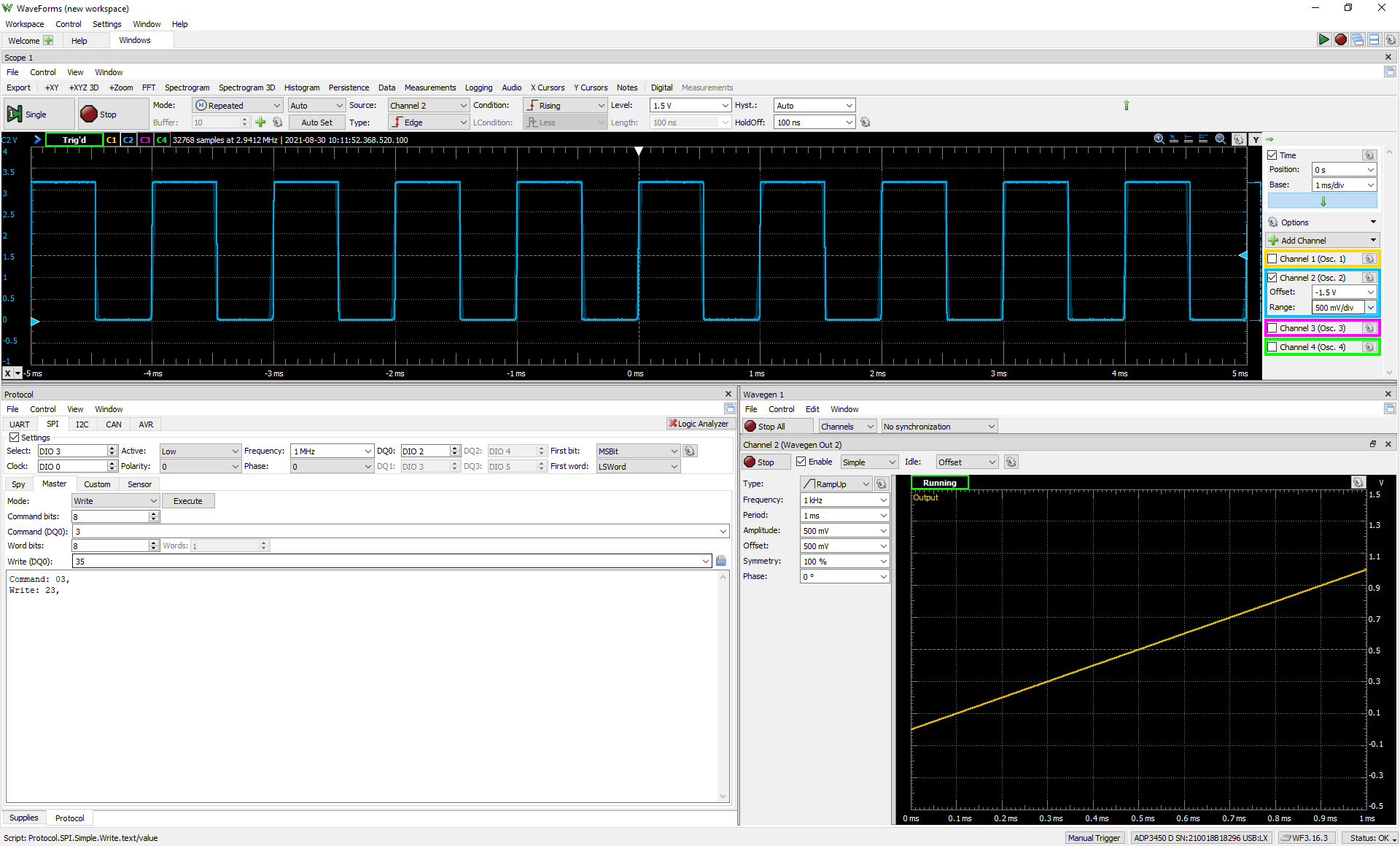Image resolution: width=1400 pixels, height=846 pixels.
Task: Click the gear icon next to the Wavegen Idle dropdown
Action: 1011,462
